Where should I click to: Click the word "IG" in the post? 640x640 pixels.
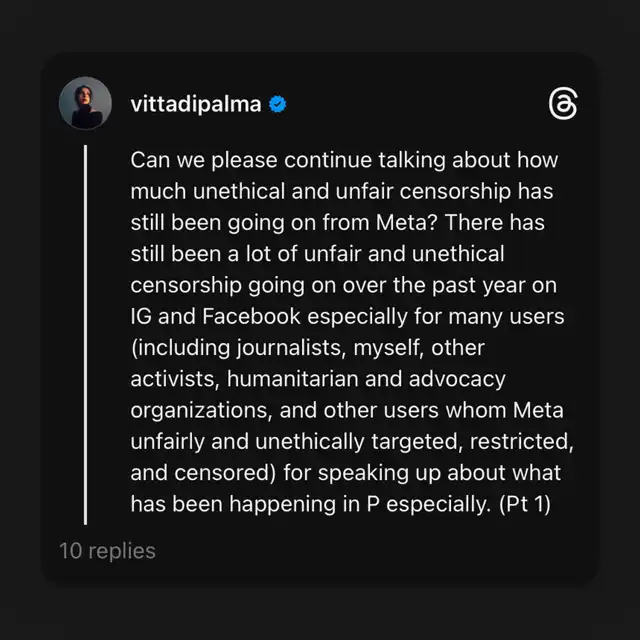click(x=141, y=316)
